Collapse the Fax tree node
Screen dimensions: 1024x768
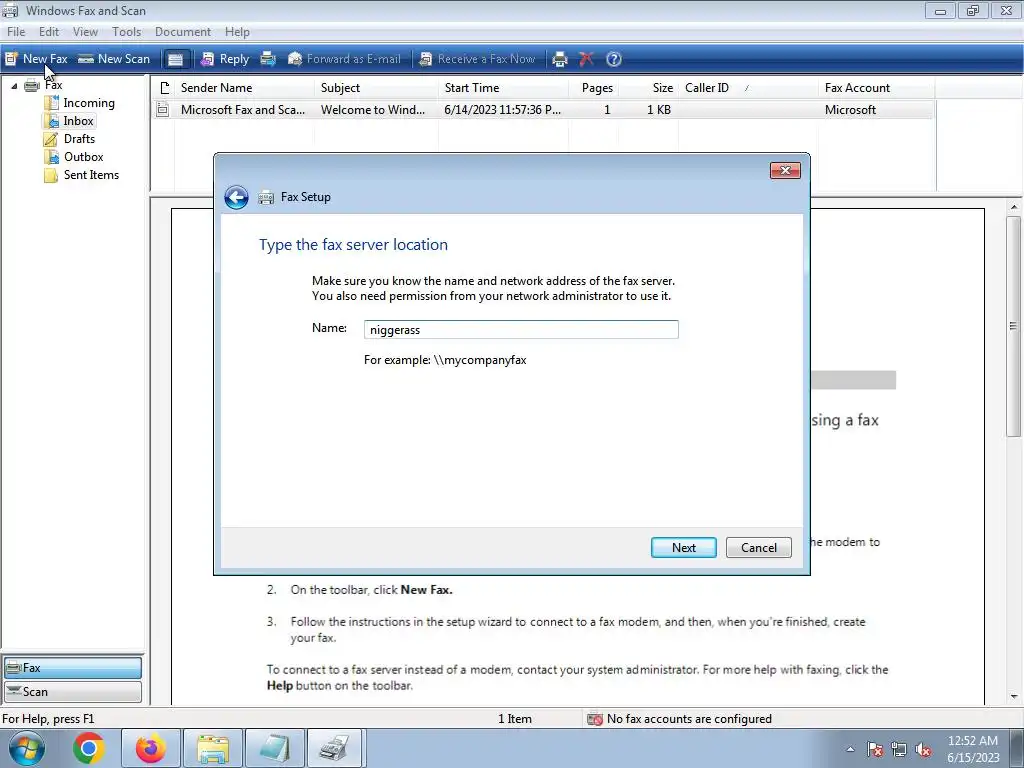point(14,86)
